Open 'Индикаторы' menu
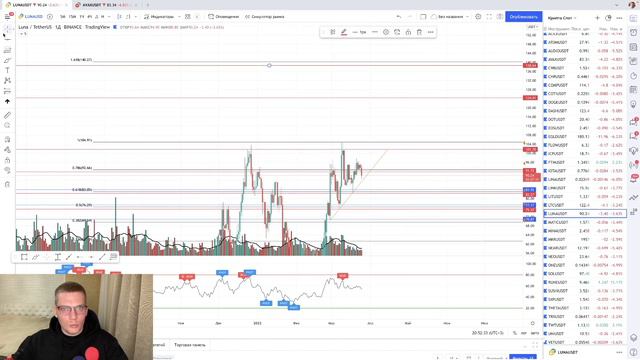 click(159, 17)
